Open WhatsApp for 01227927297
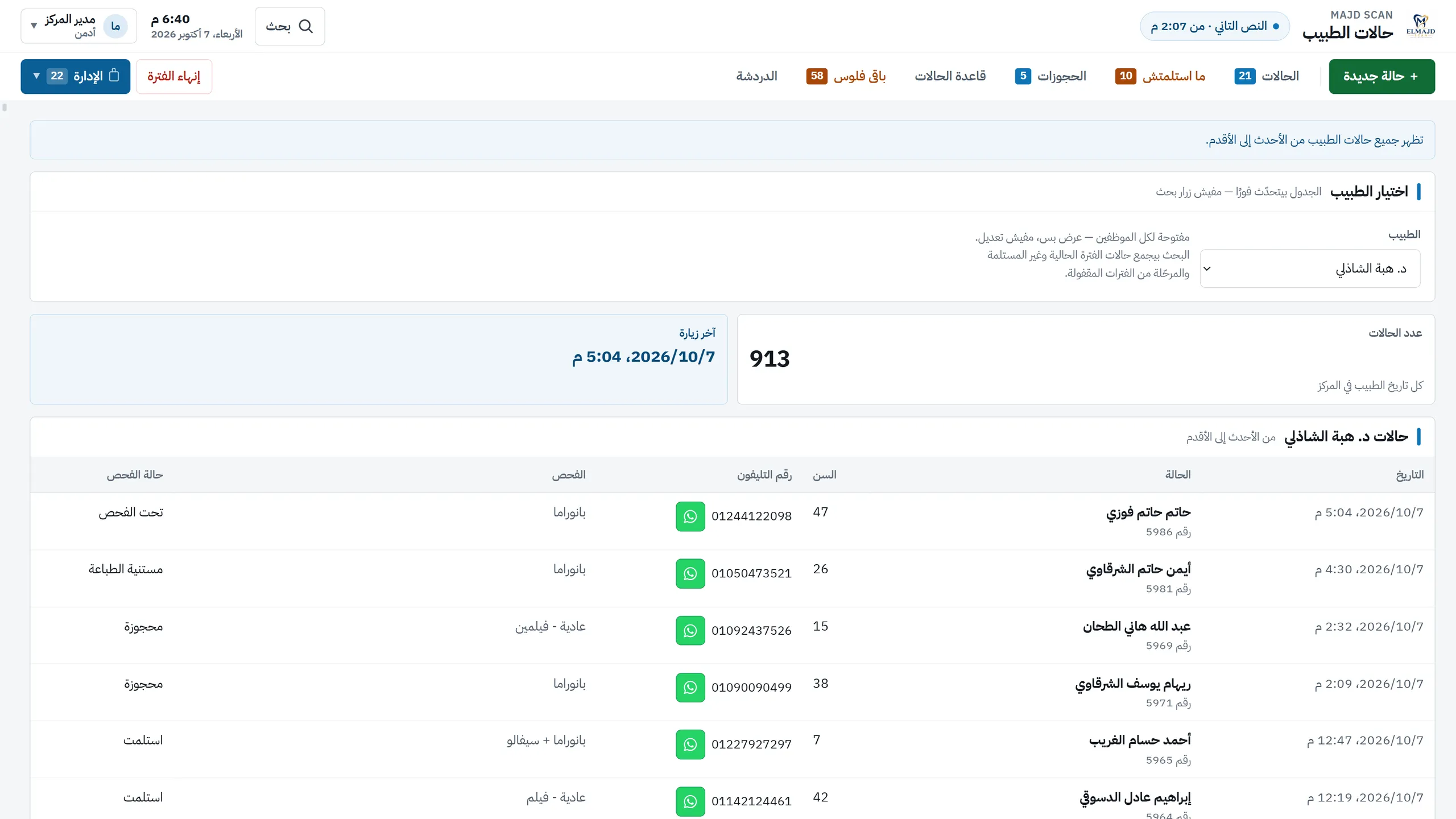This screenshot has height=819, width=1456. pyautogui.click(x=690, y=744)
